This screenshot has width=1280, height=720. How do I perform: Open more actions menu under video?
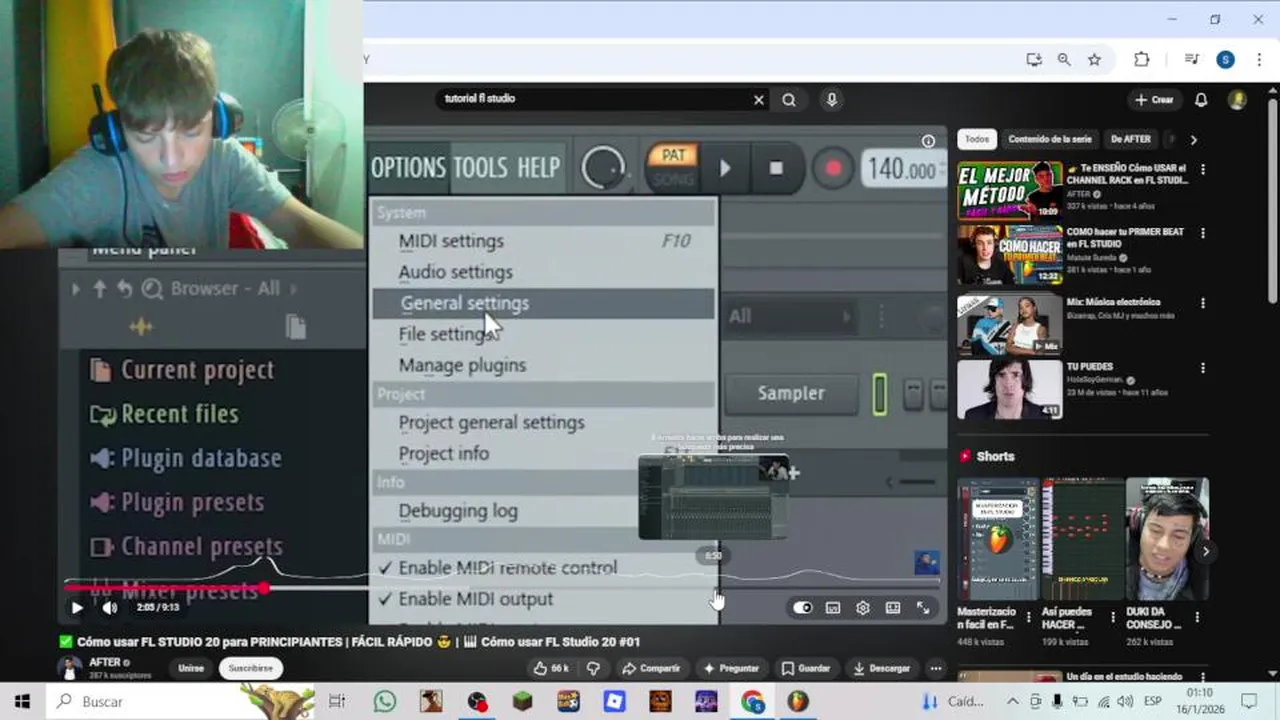pyautogui.click(x=936, y=668)
